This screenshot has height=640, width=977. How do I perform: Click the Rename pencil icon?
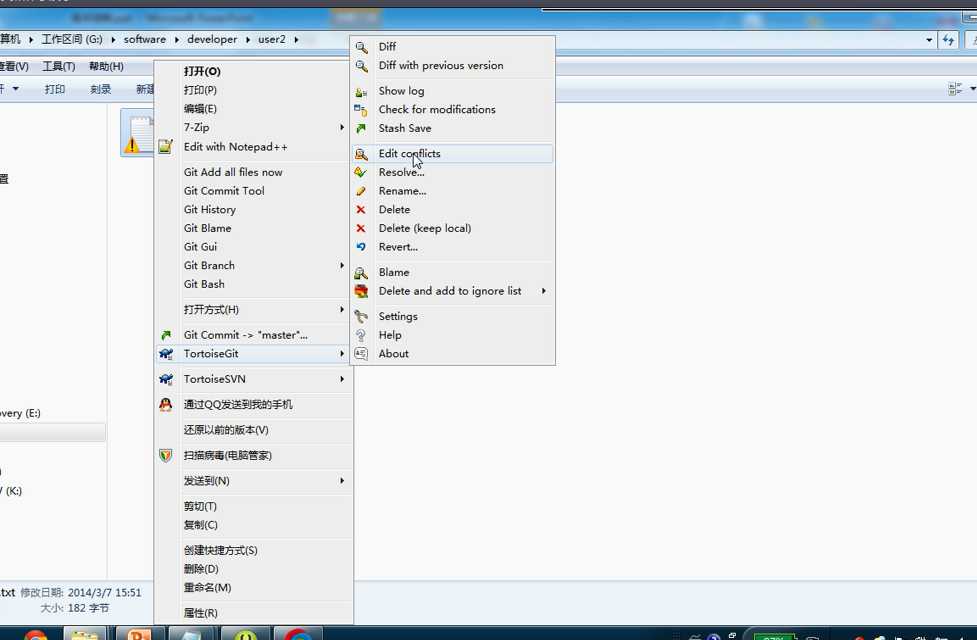(x=361, y=191)
